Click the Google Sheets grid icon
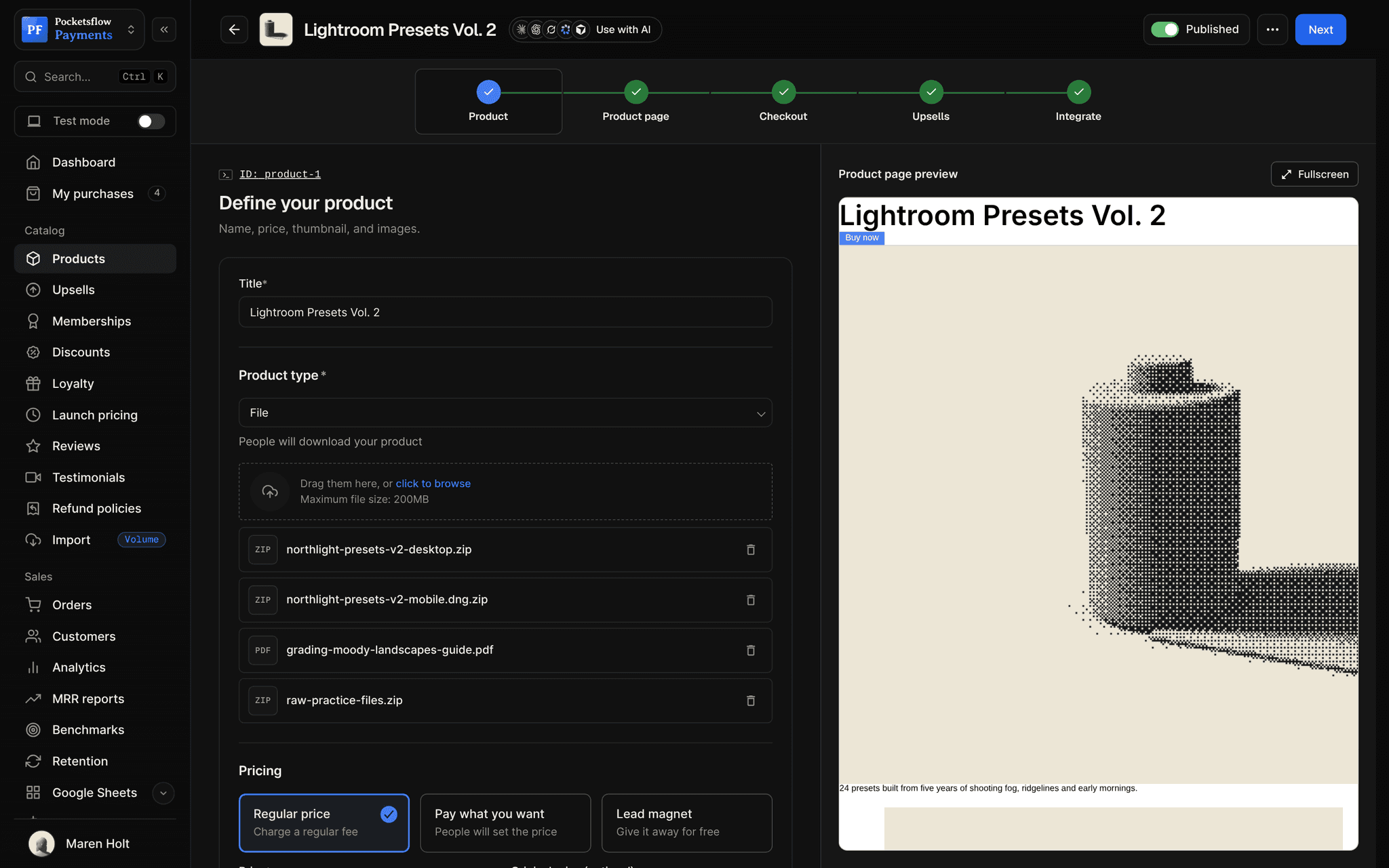The width and height of the screenshot is (1389, 868). [x=33, y=792]
